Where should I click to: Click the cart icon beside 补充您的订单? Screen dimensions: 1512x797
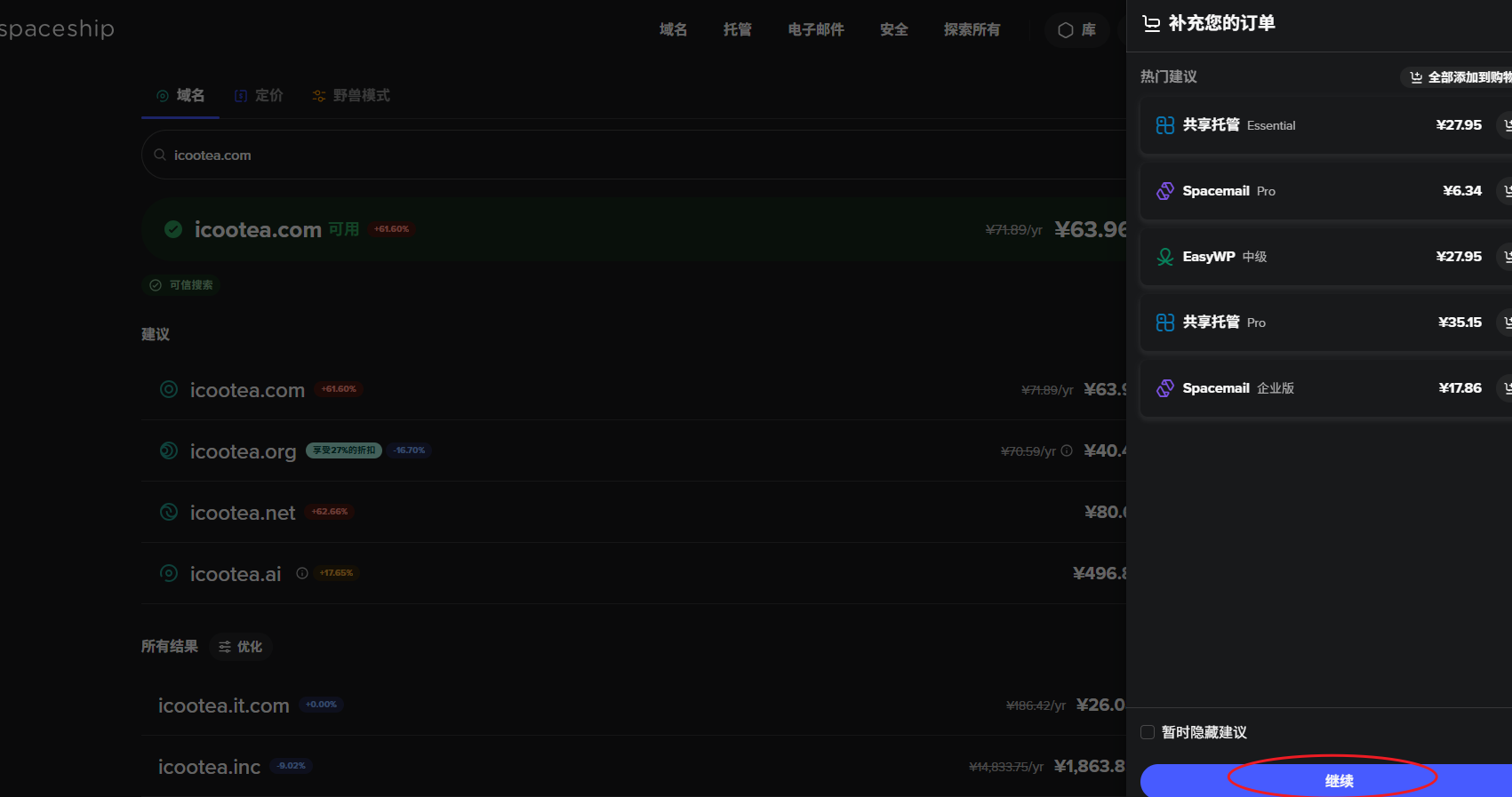[1151, 24]
